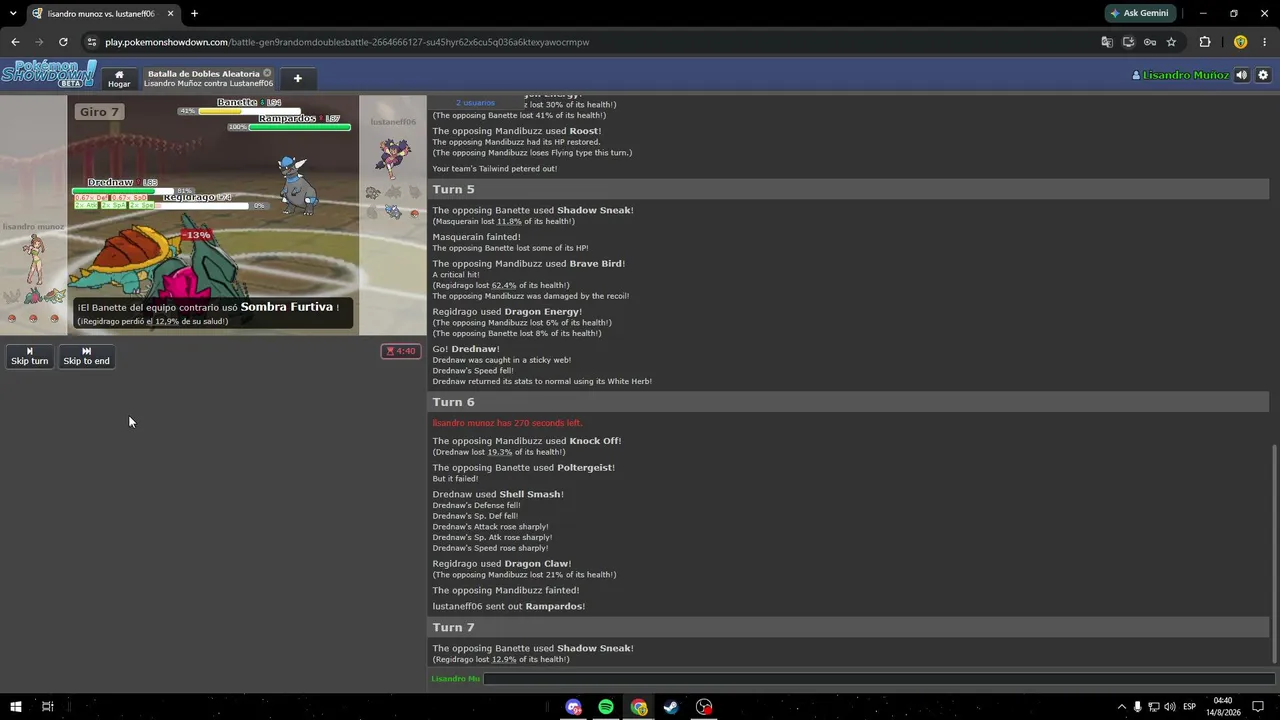Open the Hogar home tab

coord(119,78)
